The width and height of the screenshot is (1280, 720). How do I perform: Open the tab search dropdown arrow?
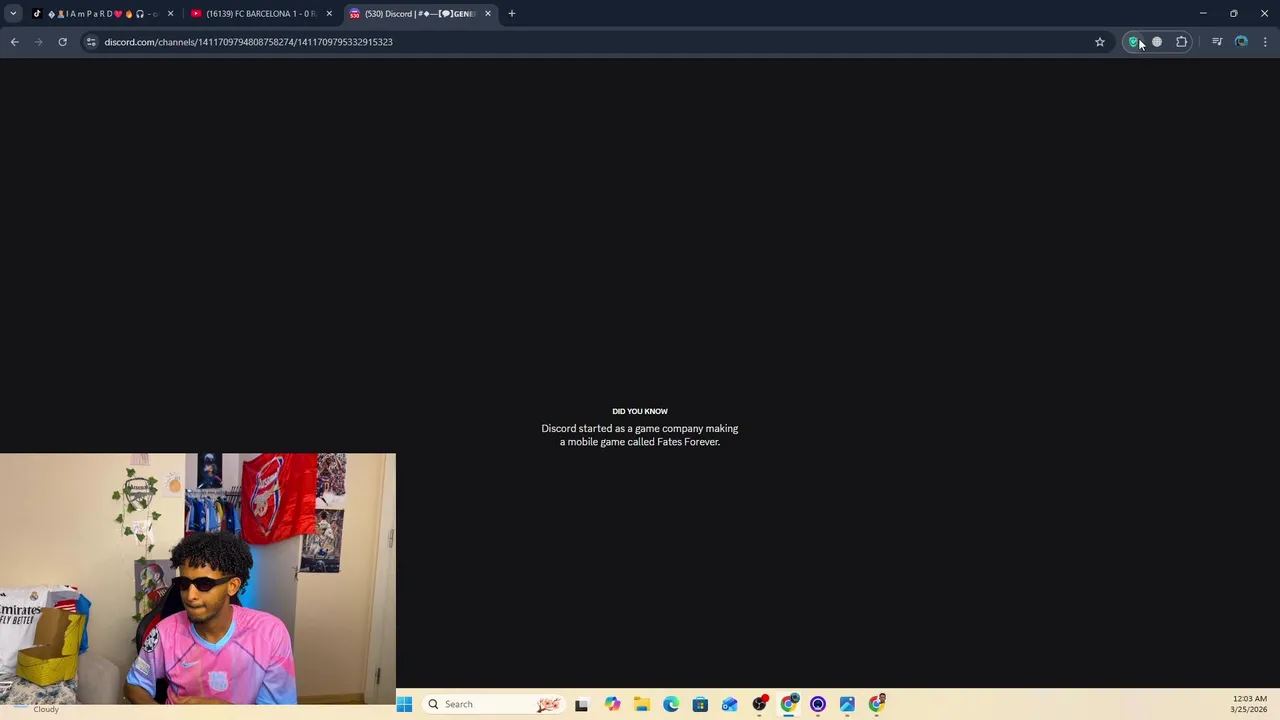pos(13,13)
